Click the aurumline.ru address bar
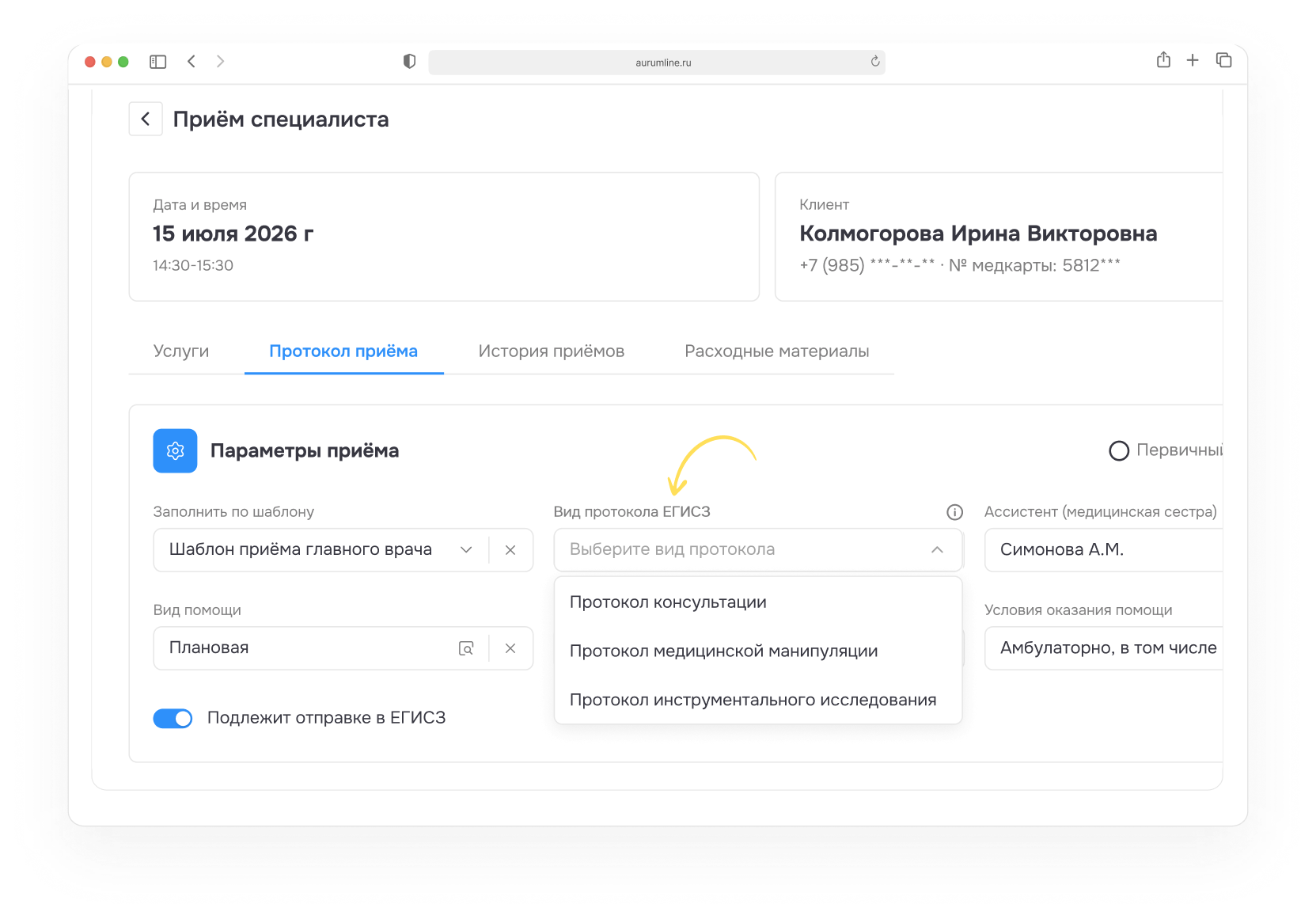1316x919 pixels. [657, 63]
